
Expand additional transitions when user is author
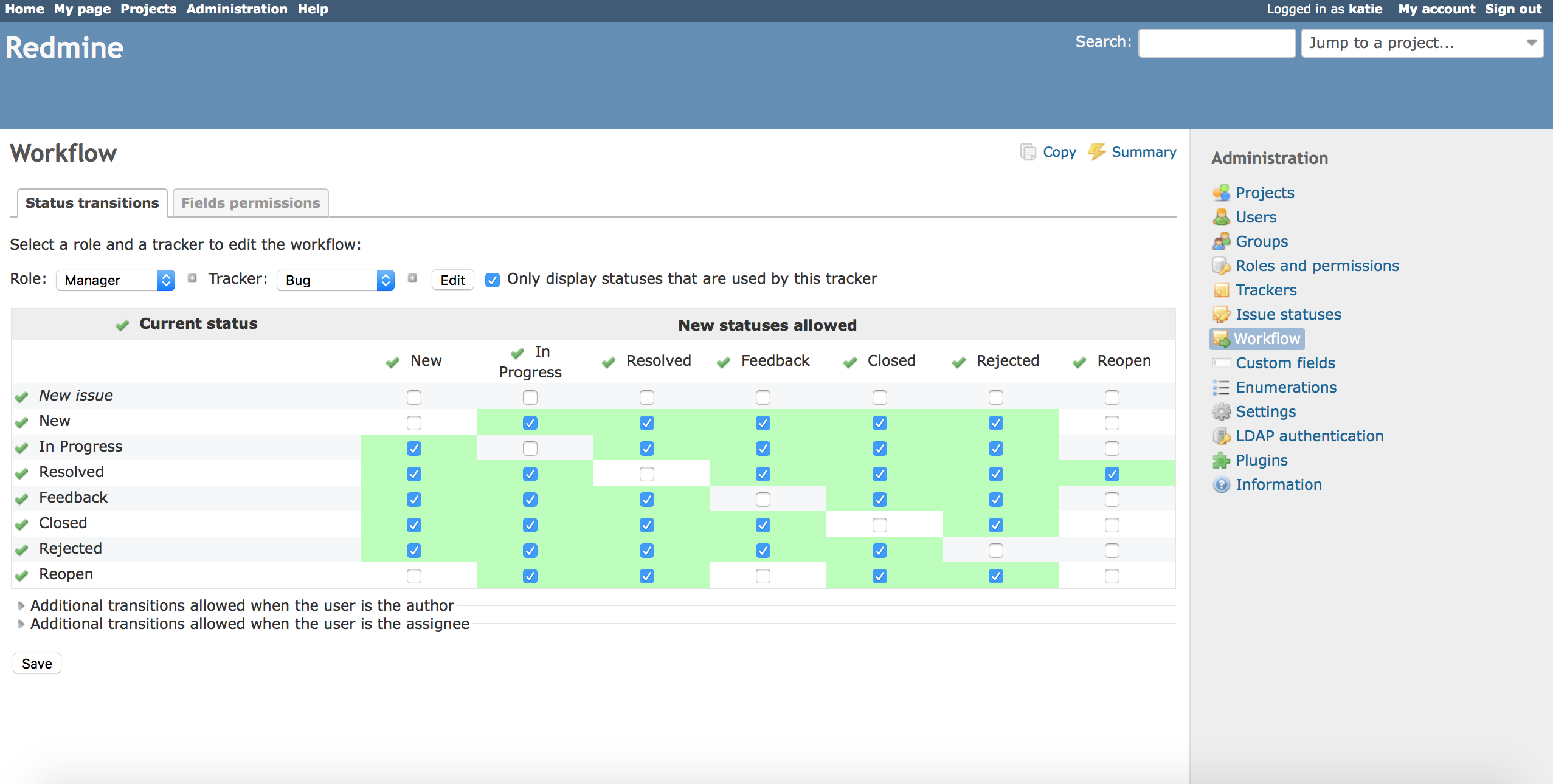(241, 605)
